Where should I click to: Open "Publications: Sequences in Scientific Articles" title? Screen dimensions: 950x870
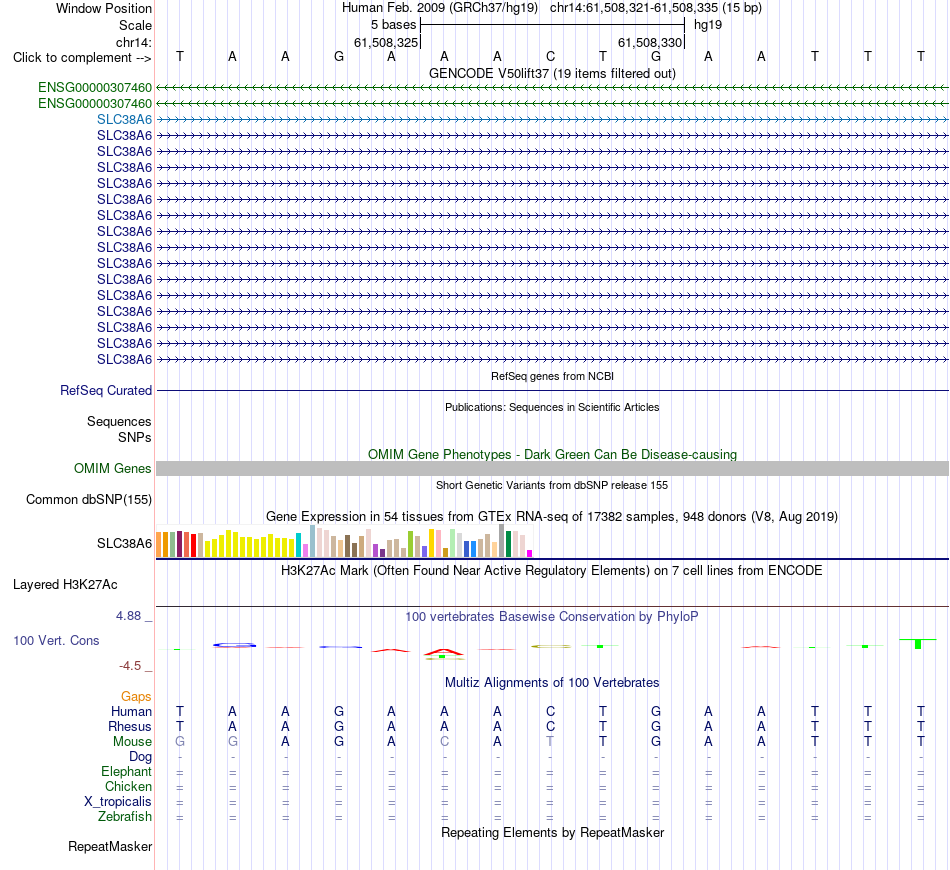click(552, 407)
